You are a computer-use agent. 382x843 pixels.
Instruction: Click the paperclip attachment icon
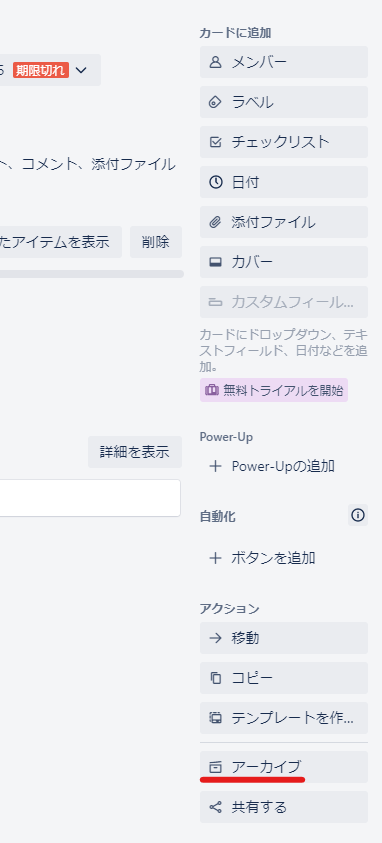click(215, 222)
